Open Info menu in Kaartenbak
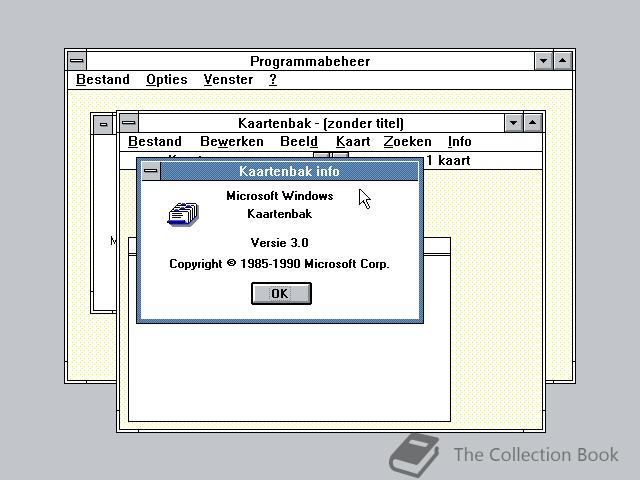 (x=459, y=141)
